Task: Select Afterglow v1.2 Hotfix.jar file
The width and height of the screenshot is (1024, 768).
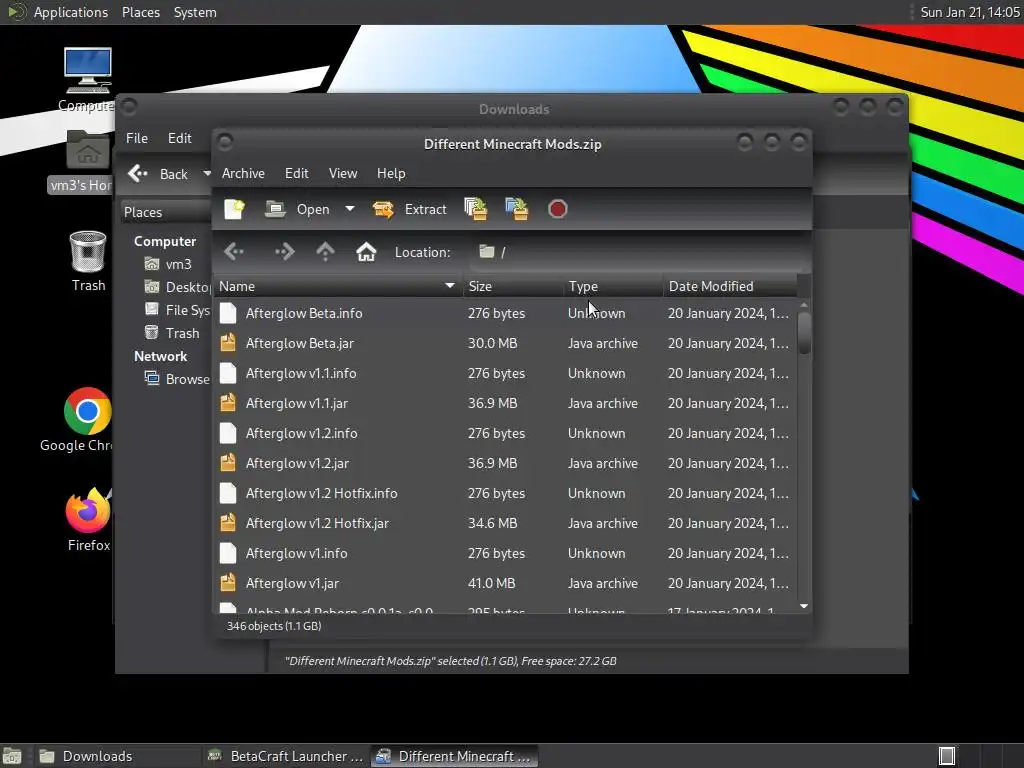Action: 505,523
